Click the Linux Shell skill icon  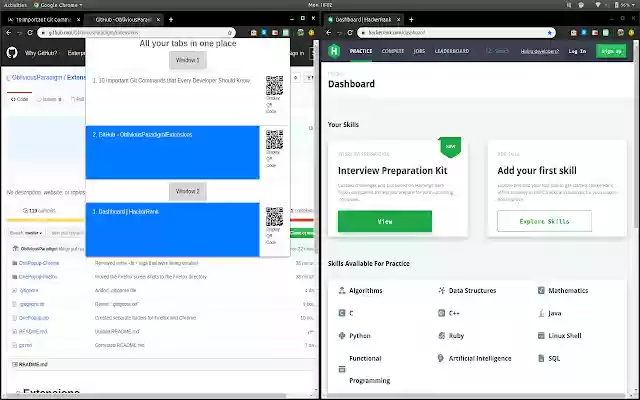pyautogui.click(x=541, y=336)
